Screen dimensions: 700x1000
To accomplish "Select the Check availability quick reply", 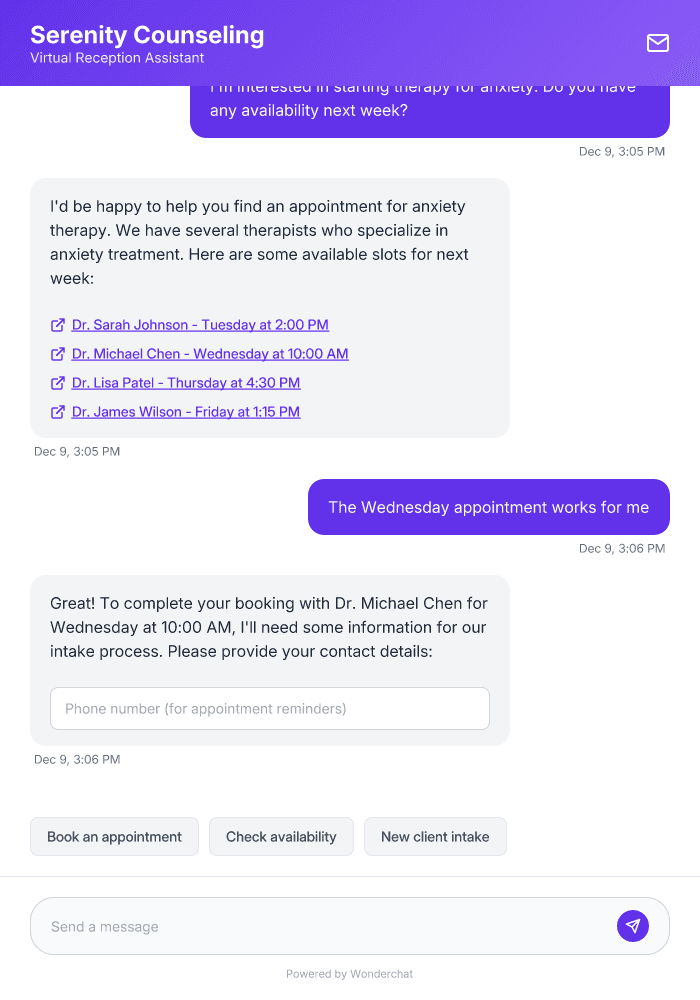I will tap(281, 836).
